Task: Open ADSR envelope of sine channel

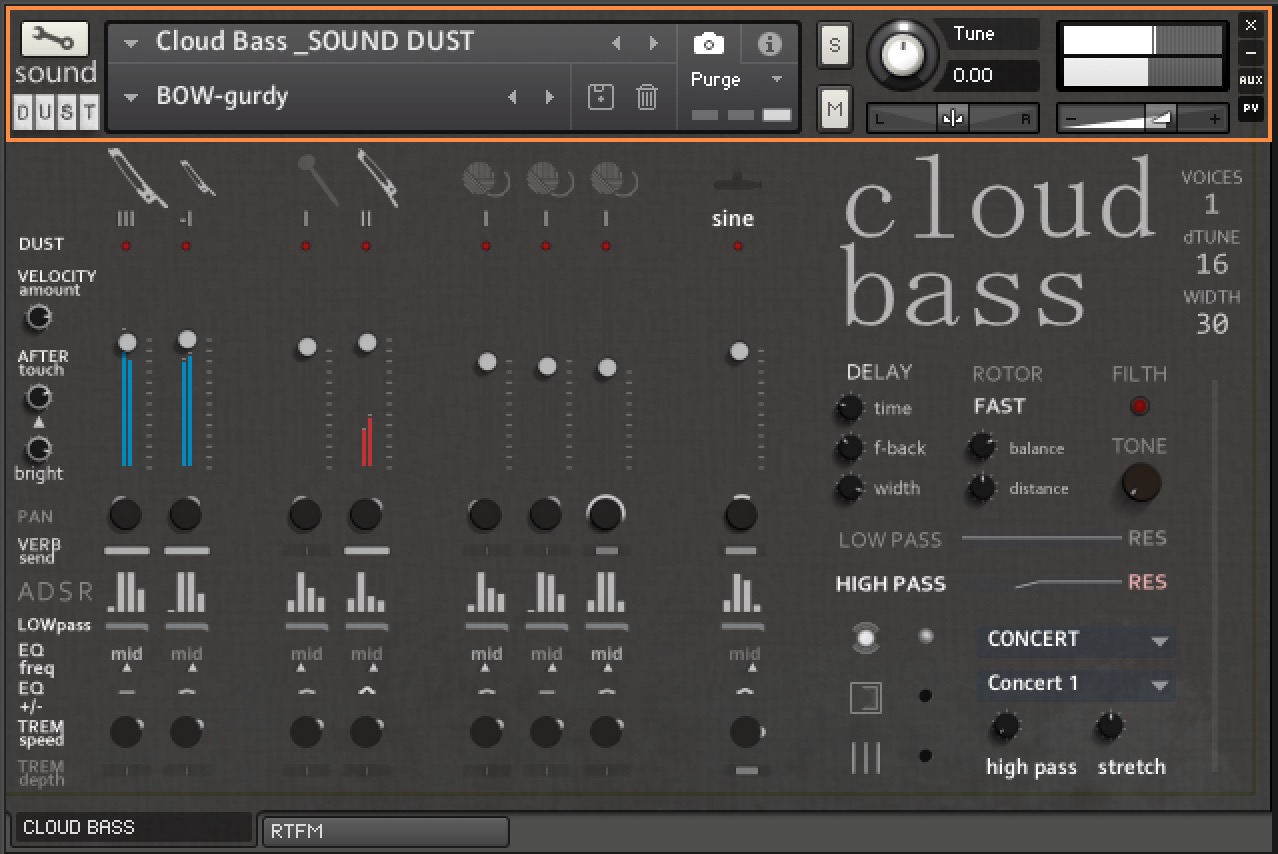Action: pyautogui.click(x=741, y=591)
